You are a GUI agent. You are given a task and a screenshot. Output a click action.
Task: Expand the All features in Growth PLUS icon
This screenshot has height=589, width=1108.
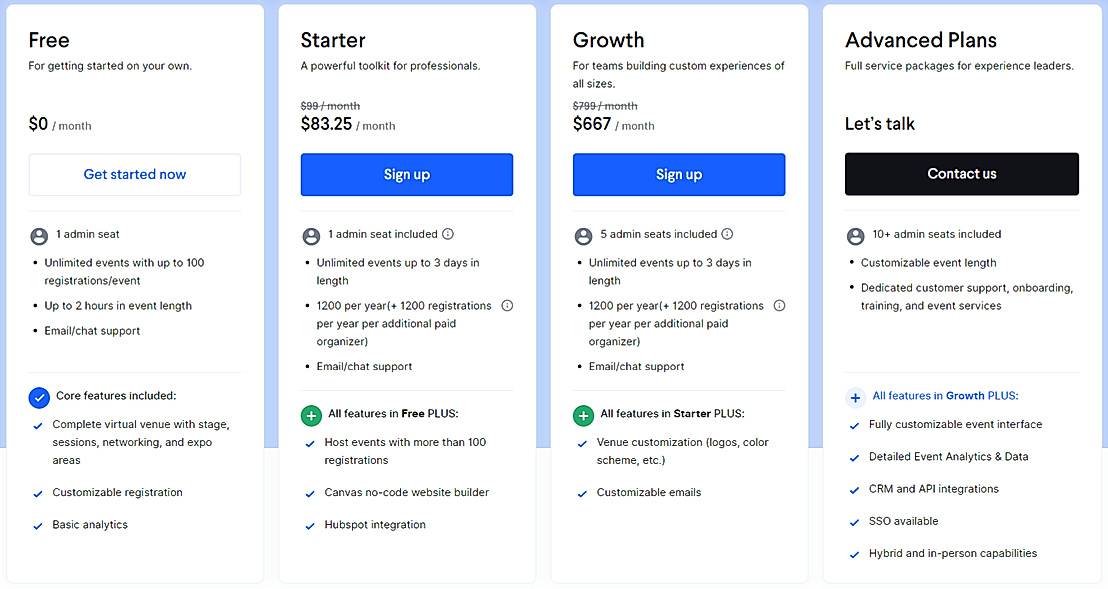(855, 397)
